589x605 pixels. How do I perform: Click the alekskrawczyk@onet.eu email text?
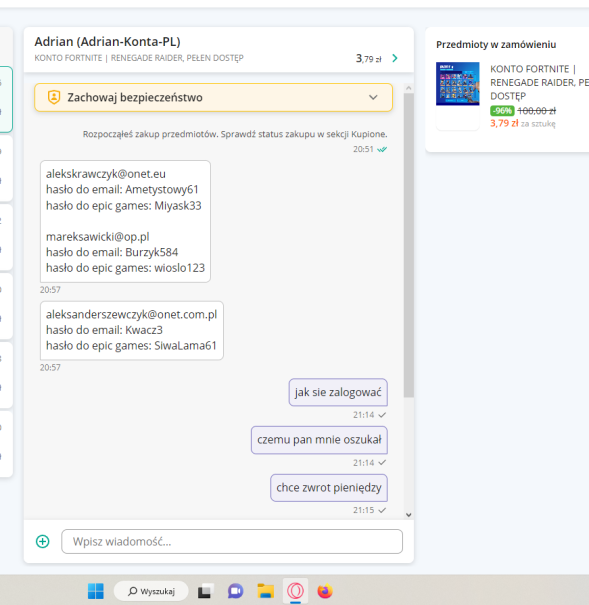pyautogui.click(x=106, y=174)
